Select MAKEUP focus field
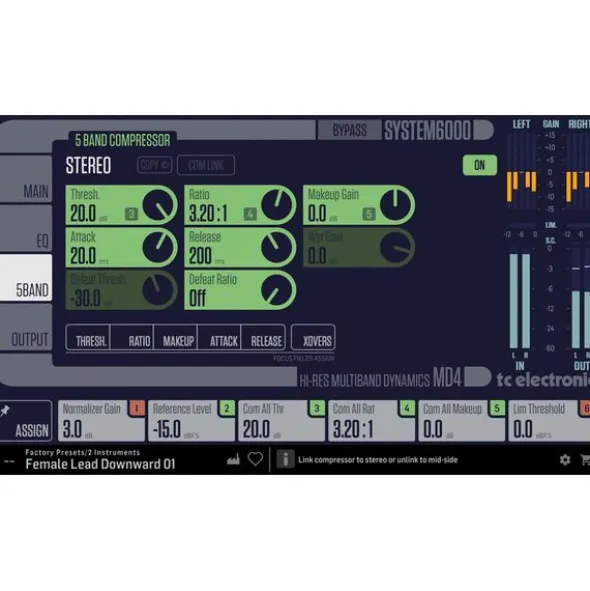Screen dimensions: 590x591 pyautogui.click(x=176, y=337)
